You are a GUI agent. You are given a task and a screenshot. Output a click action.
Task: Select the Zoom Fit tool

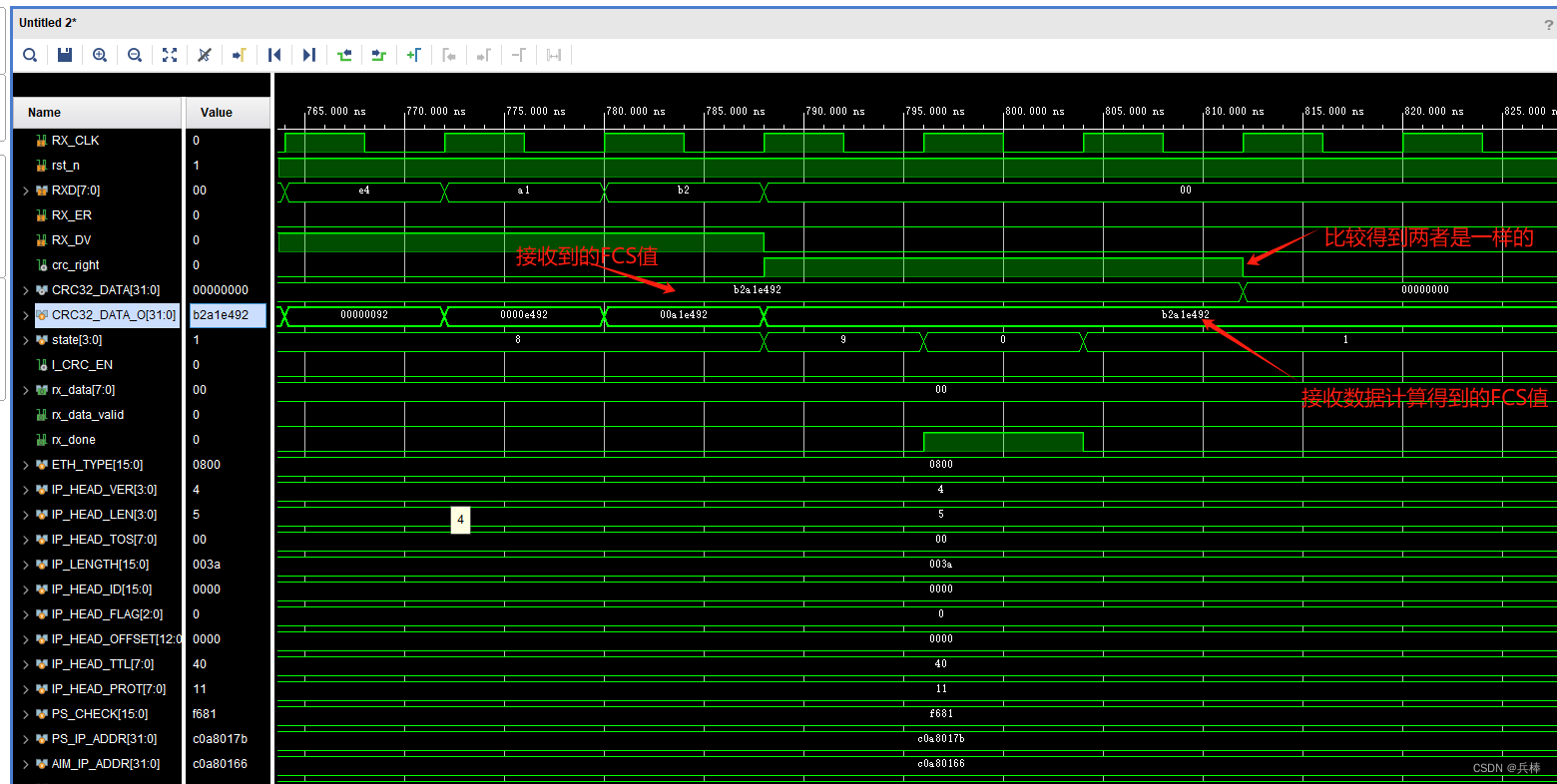pos(170,55)
